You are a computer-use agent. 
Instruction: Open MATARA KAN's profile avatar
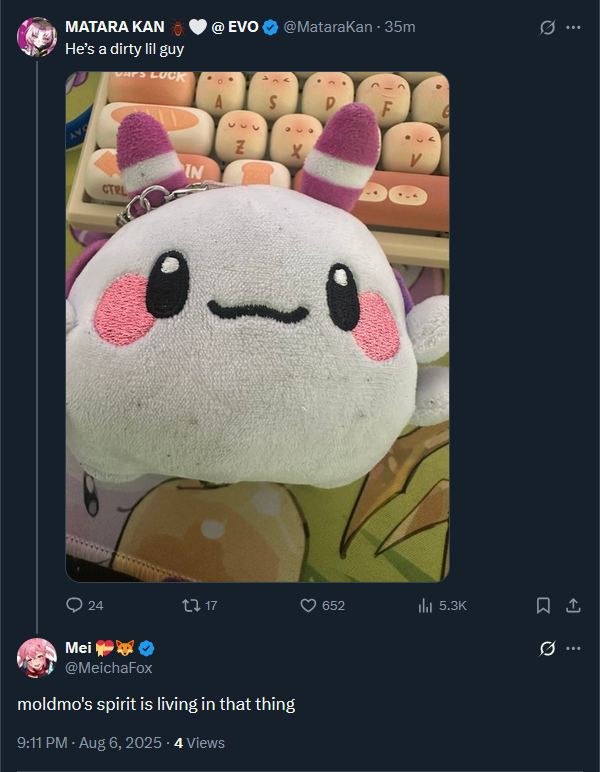click(37, 36)
